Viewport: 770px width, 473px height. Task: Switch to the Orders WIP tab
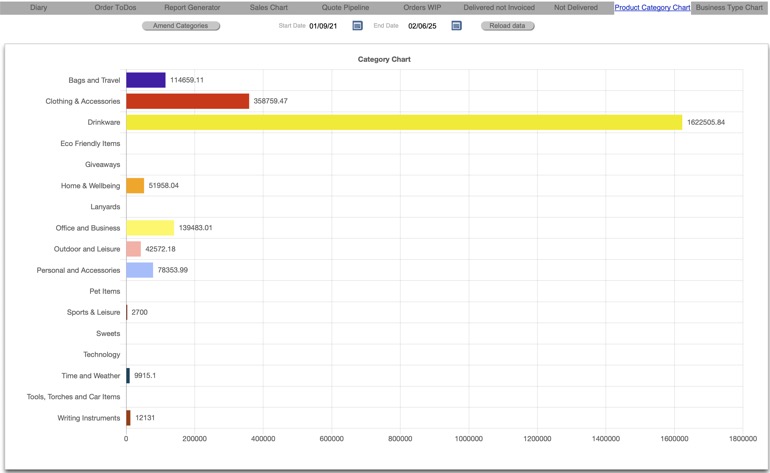click(422, 7)
